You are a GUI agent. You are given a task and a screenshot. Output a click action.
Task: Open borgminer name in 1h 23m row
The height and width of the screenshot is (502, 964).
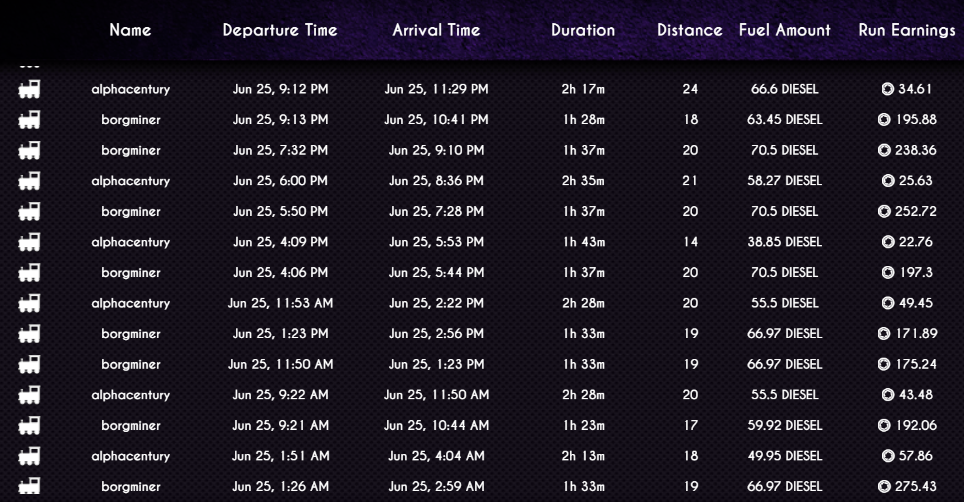click(x=130, y=426)
